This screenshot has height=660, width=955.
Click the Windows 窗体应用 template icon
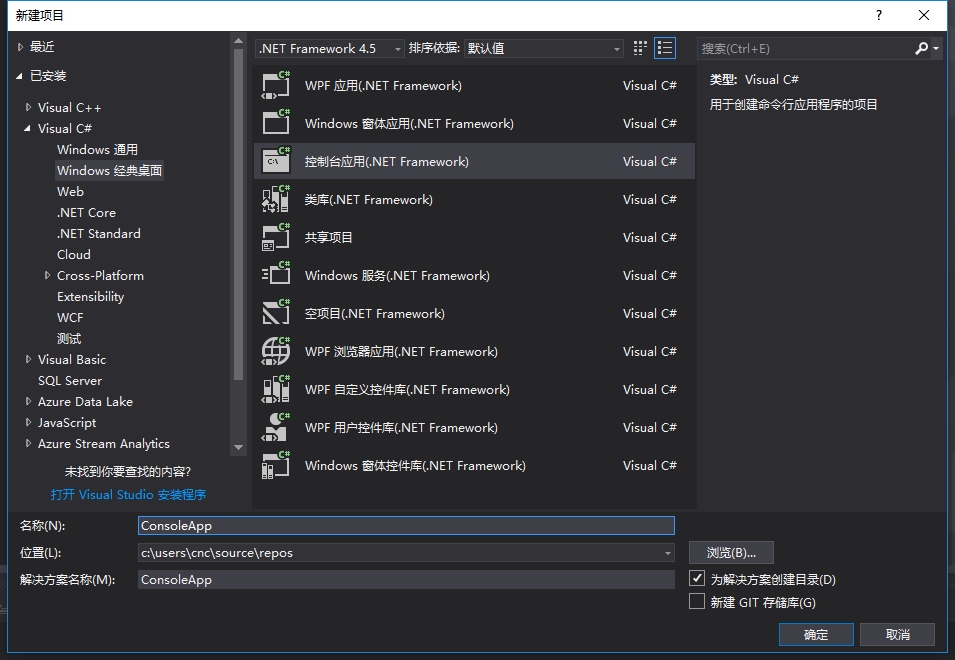click(276, 123)
